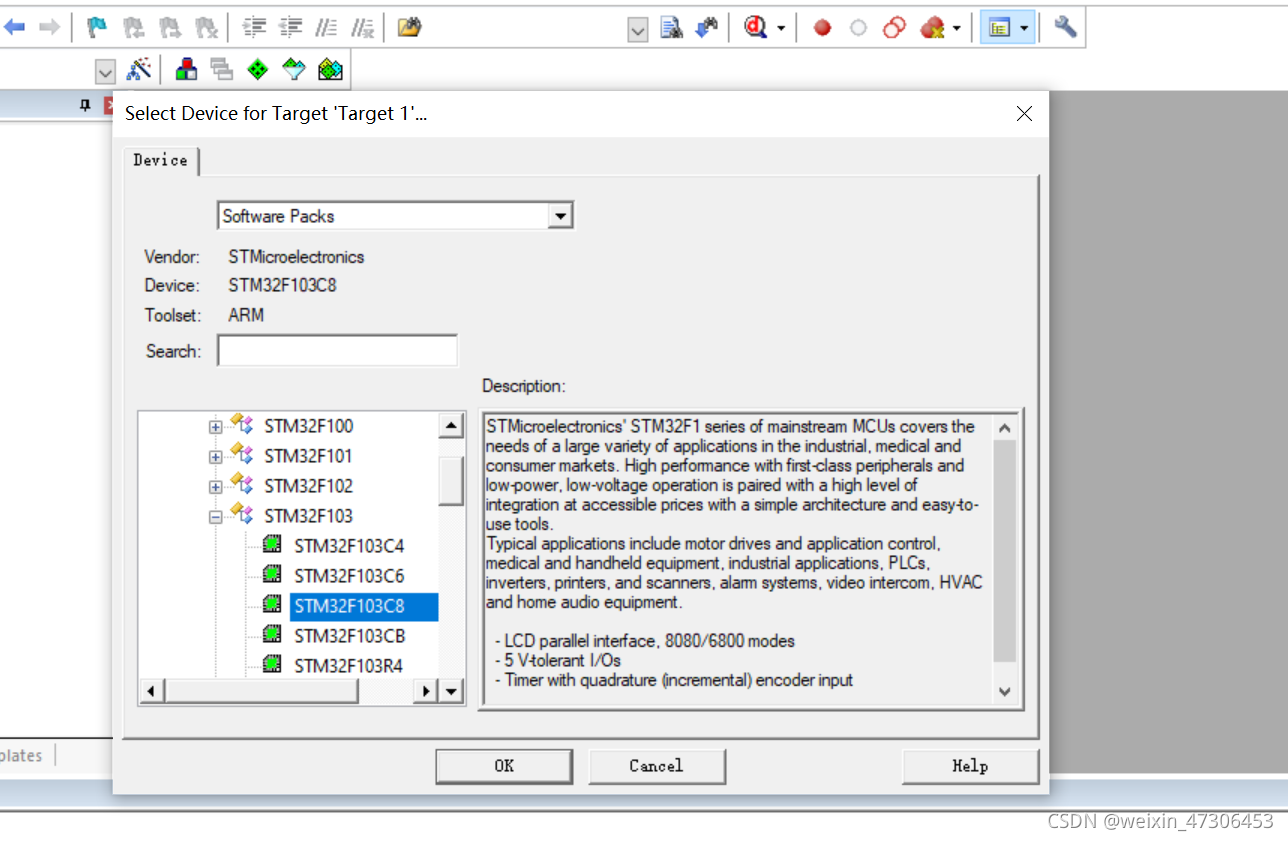Screen dimensions: 1288x841
Task: Click the OK button
Action: 504,766
